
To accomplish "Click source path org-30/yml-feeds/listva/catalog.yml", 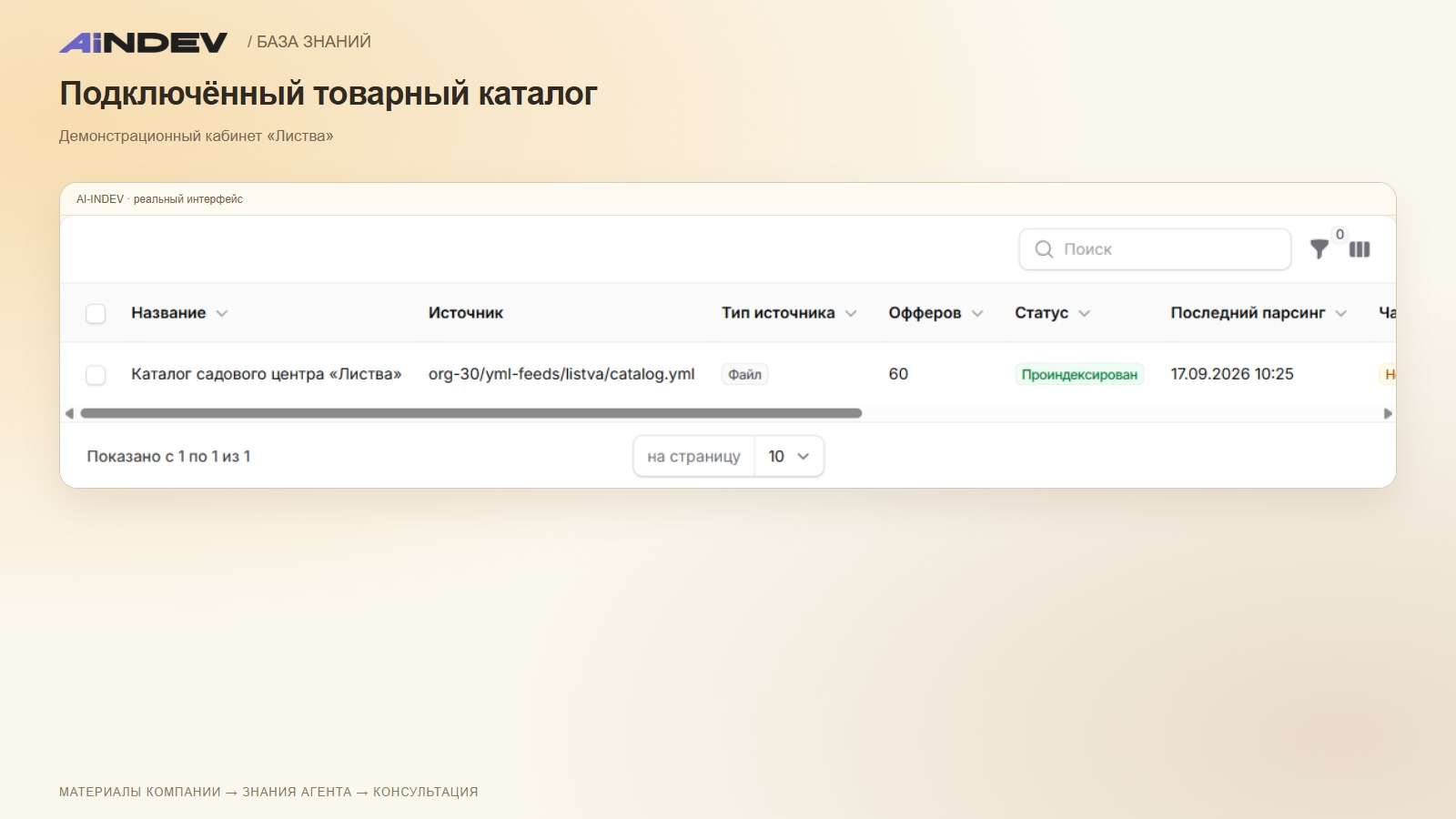I will coord(561,374).
